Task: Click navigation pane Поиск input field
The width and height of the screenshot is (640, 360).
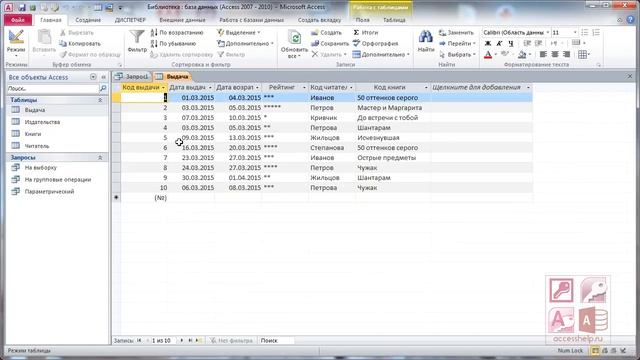Action: [x=52, y=88]
